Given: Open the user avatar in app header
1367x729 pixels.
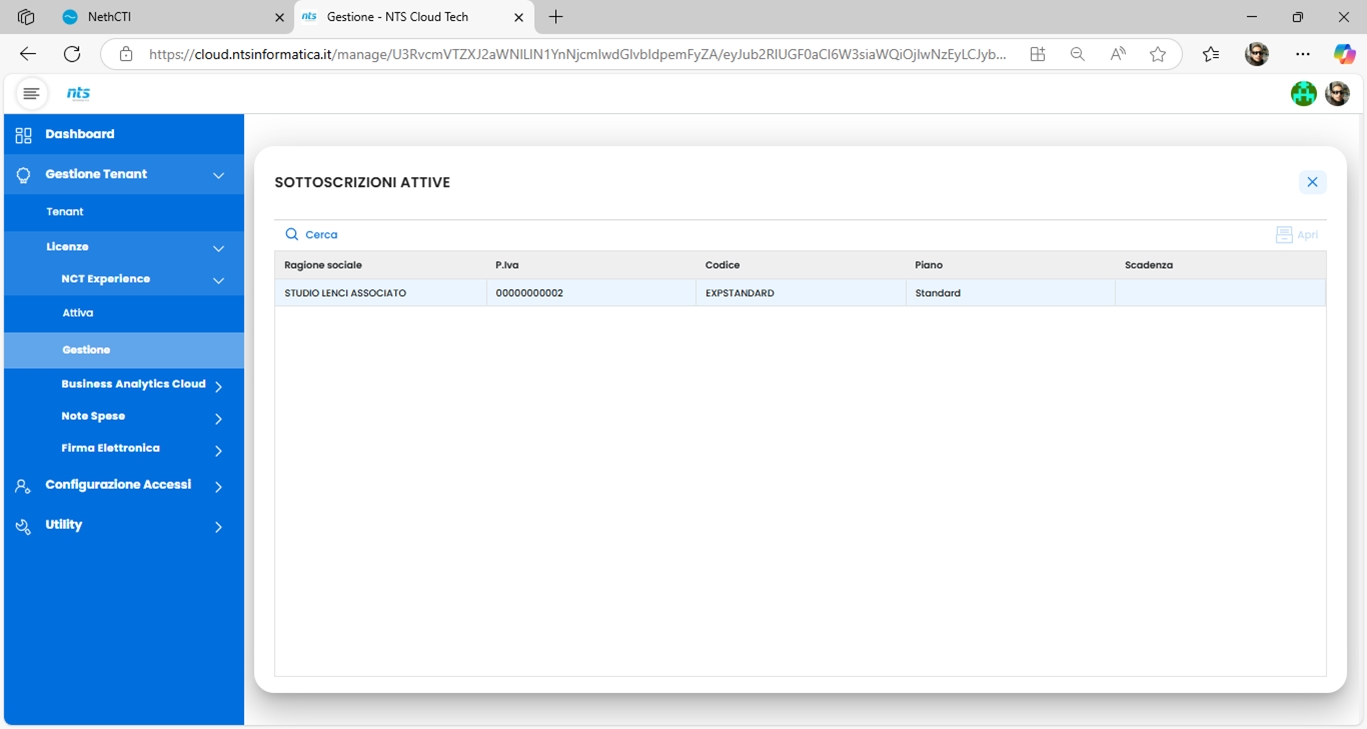Looking at the screenshot, I should 1337,93.
